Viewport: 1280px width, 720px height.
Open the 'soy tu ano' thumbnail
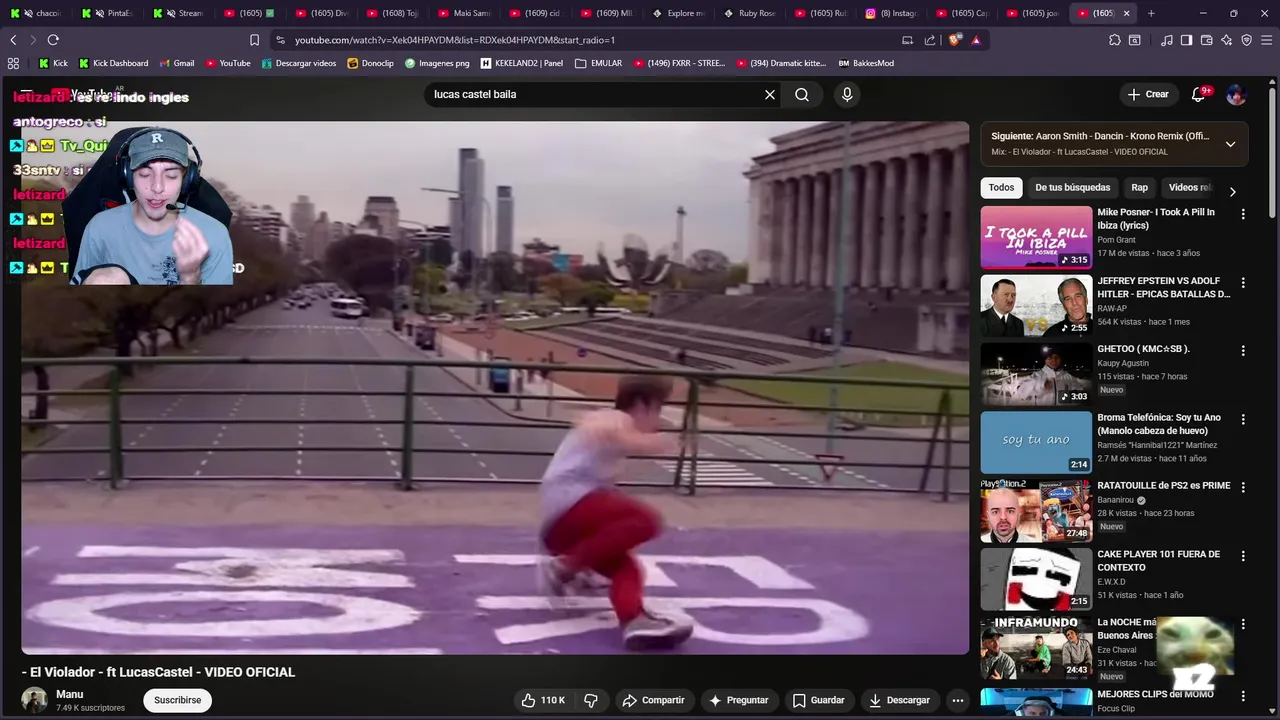coord(1036,442)
